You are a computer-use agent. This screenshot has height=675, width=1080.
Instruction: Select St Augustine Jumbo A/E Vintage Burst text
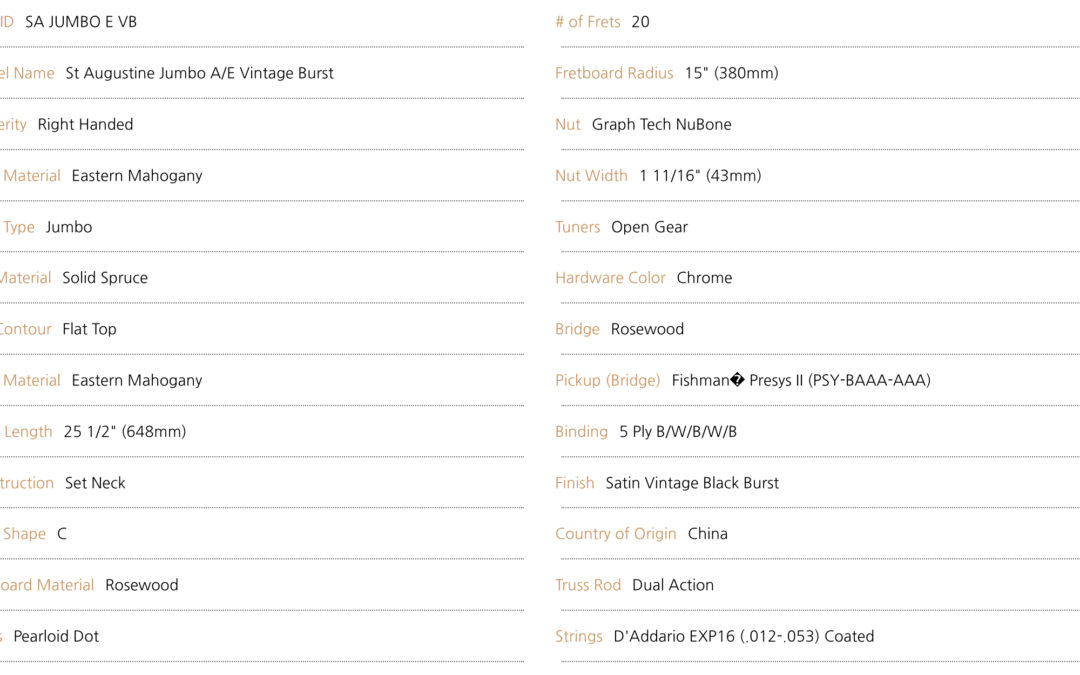(199, 73)
